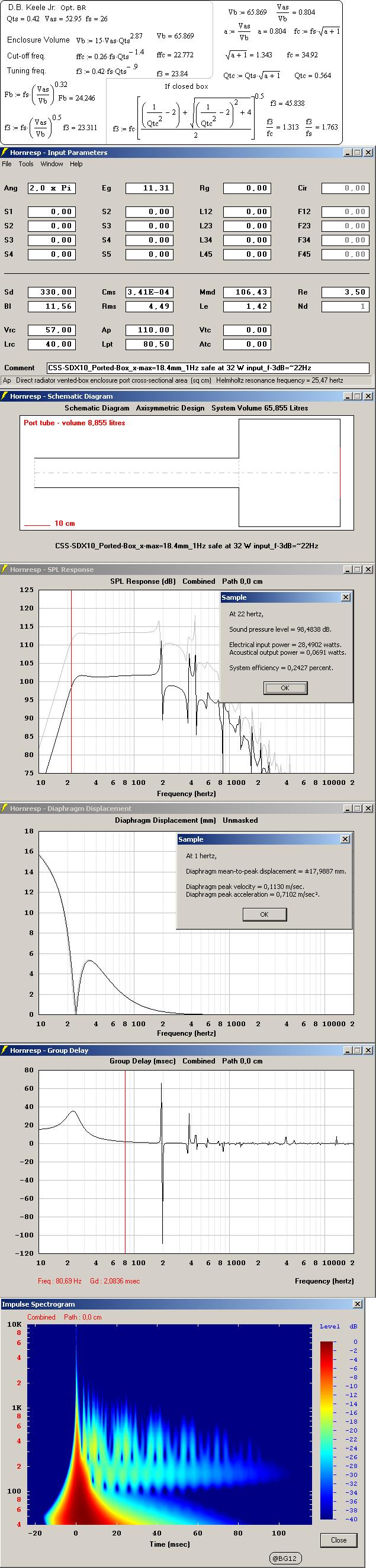
Task: Open the Help menu
Action: [76, 164]
